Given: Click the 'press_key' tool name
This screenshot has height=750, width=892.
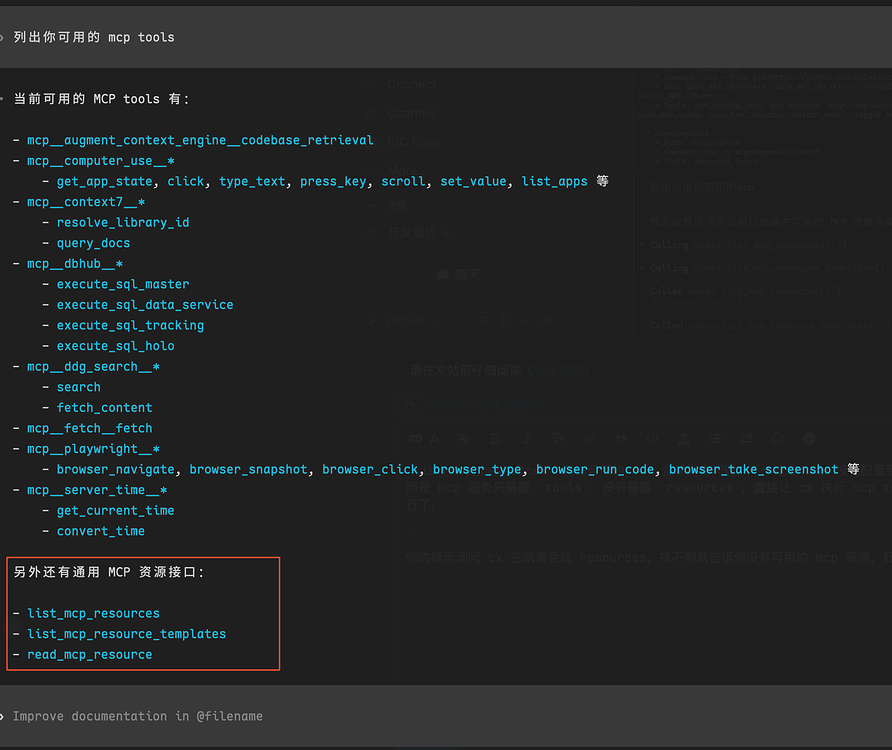Looking at the screenshot, I should click(x=333, y=181).
